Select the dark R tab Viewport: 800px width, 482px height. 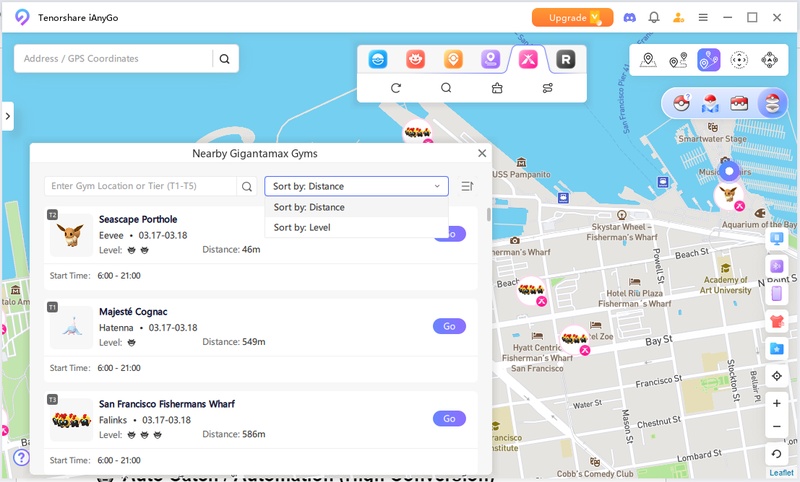point(565,60)
